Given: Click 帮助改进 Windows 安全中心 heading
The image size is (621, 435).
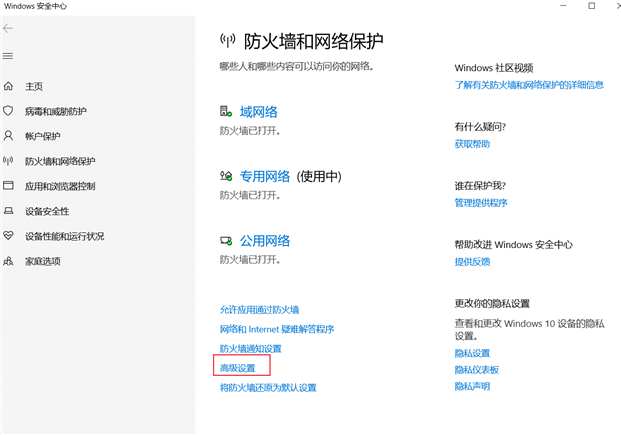Looking at the screenshot, I should tap(514, 244).
